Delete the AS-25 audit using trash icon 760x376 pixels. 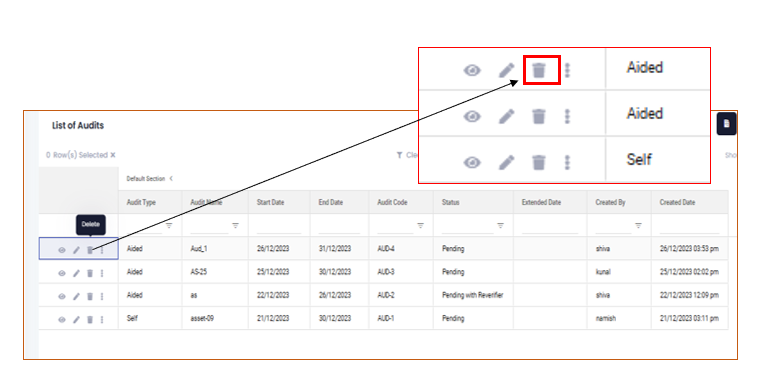(x=90, y=273)
